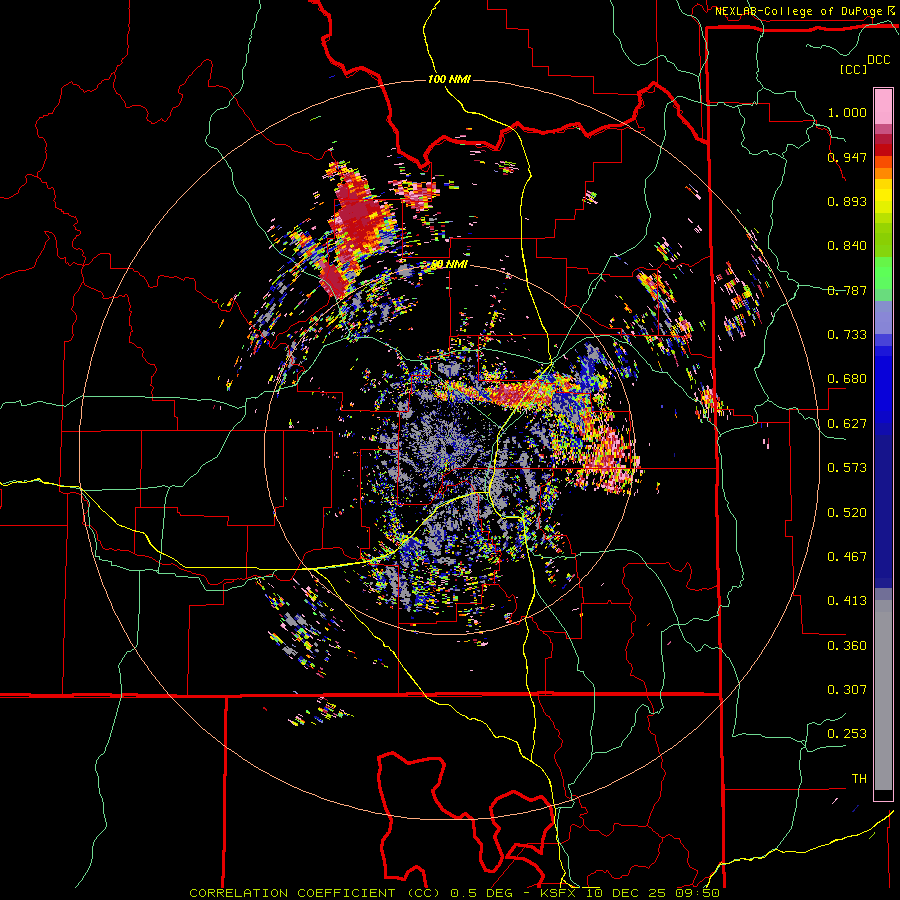900x900 pixels.
Task: Click the NEXLAB-College of DuPage credit text
Action: click(x=800, y=11)
